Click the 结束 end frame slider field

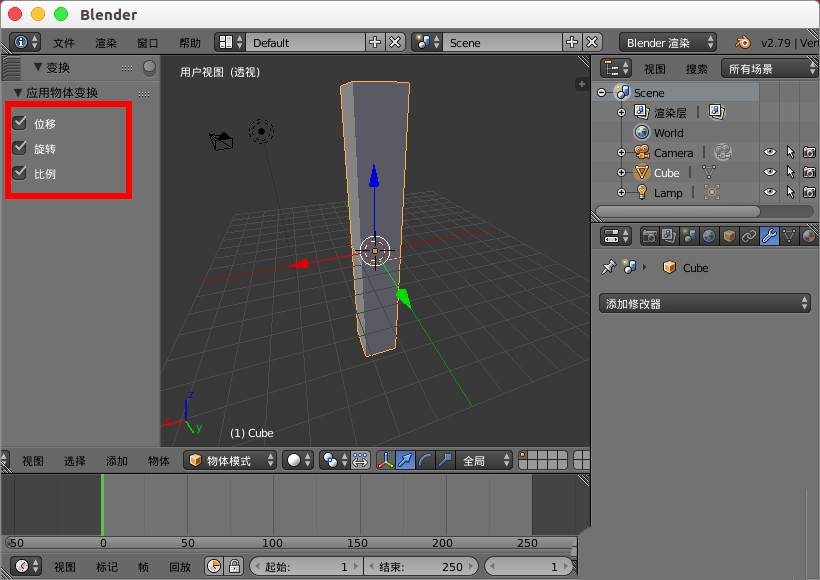[x=421, y=566]
